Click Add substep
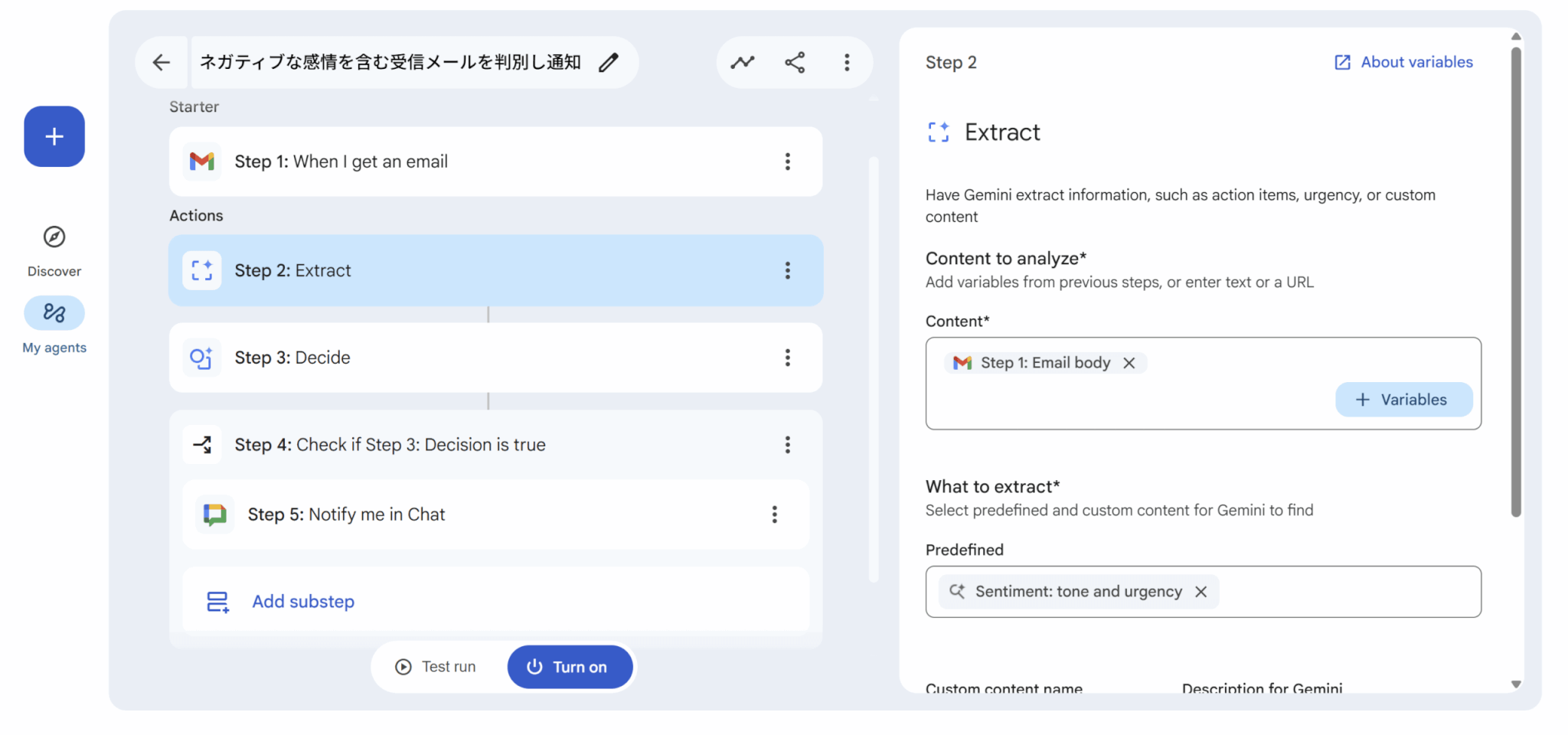The image size is (1568, 735). point(303,602)
